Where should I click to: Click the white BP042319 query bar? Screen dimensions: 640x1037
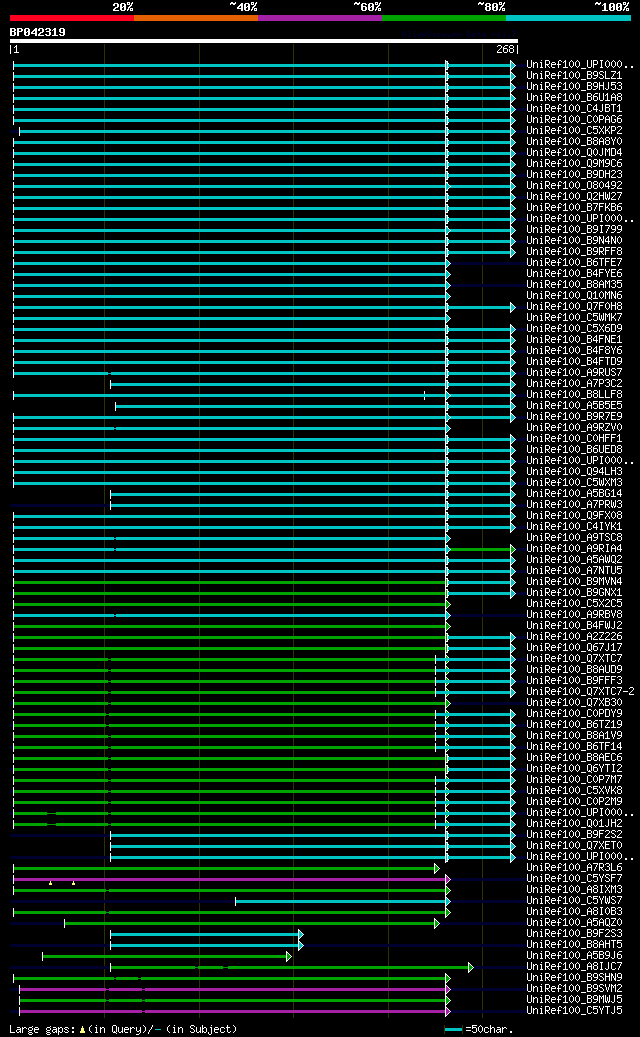(x=264, y=40)
